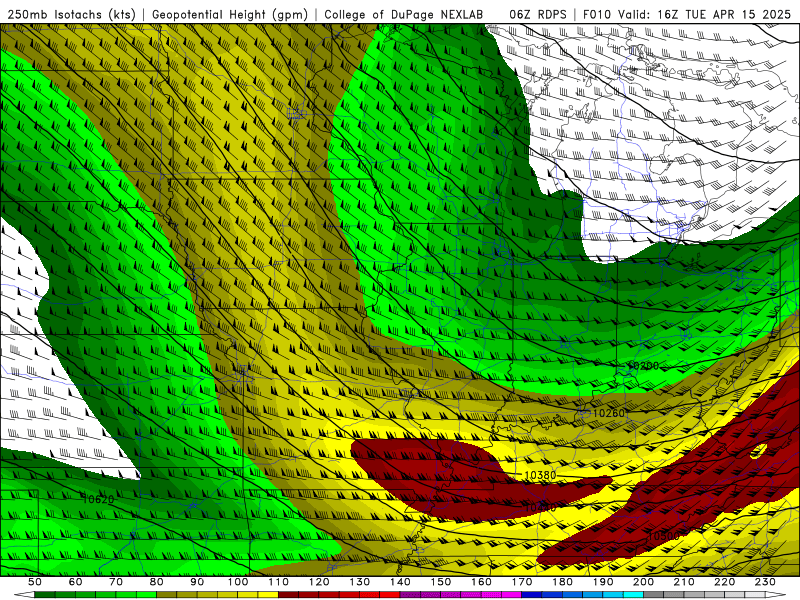This screenshot has width=800, height=600.
Task: Click the 180 value on color scale
Action: click(563, 582)
